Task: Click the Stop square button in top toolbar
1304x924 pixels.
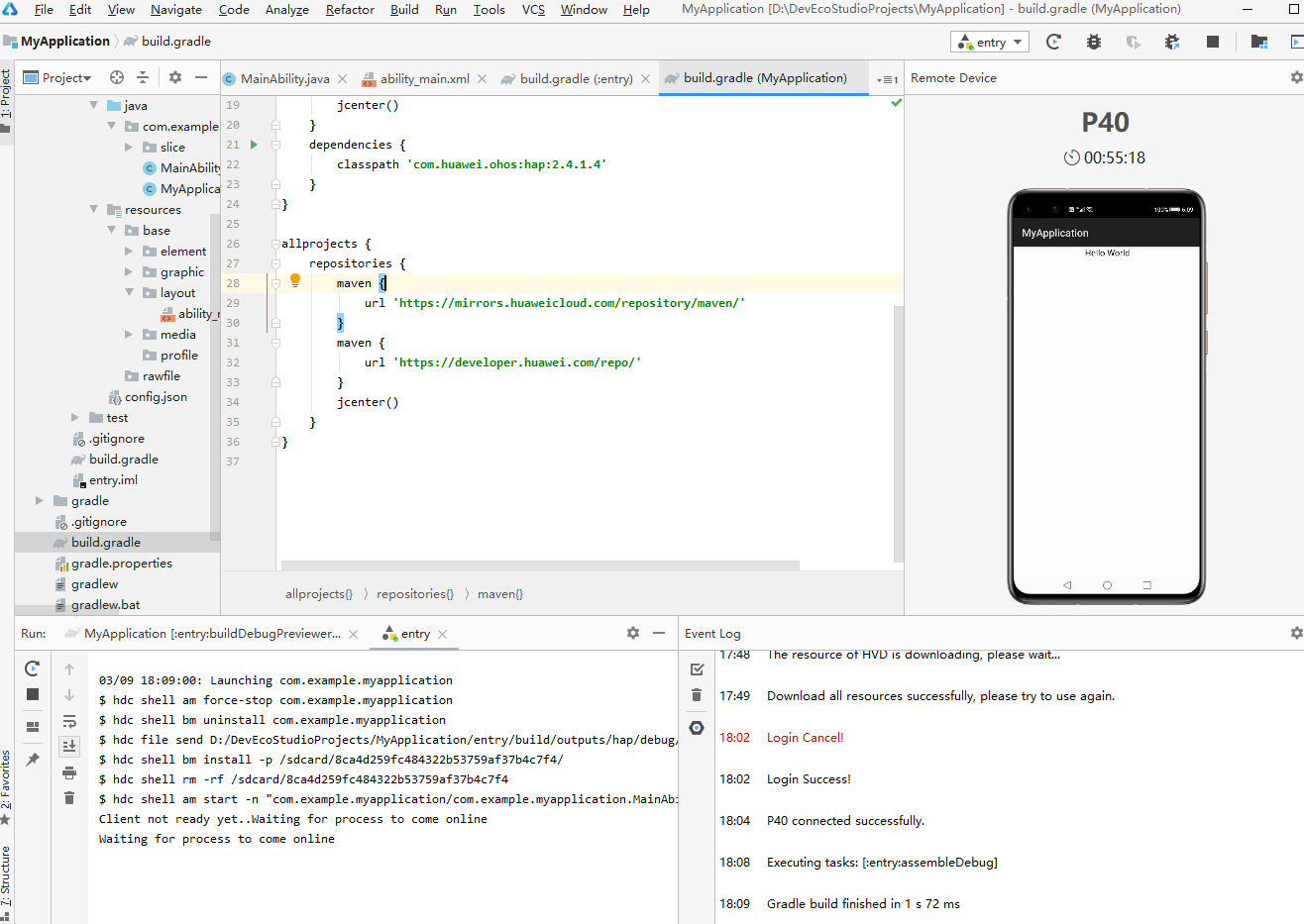Action: pos(1212,42)
